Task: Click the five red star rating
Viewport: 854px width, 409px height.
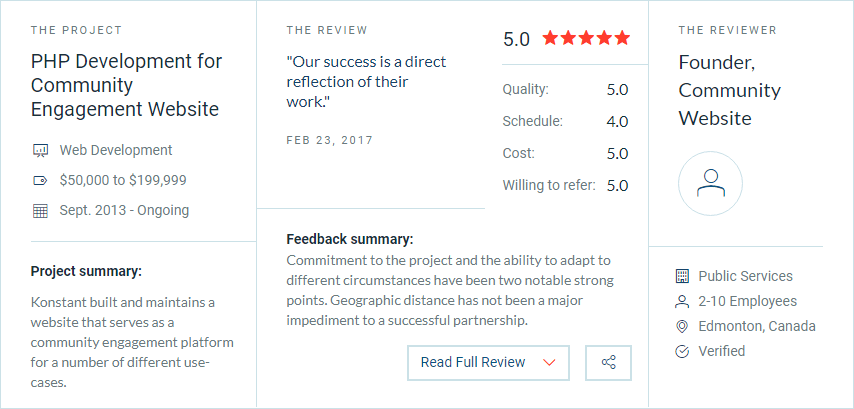Action: (586, 38)
